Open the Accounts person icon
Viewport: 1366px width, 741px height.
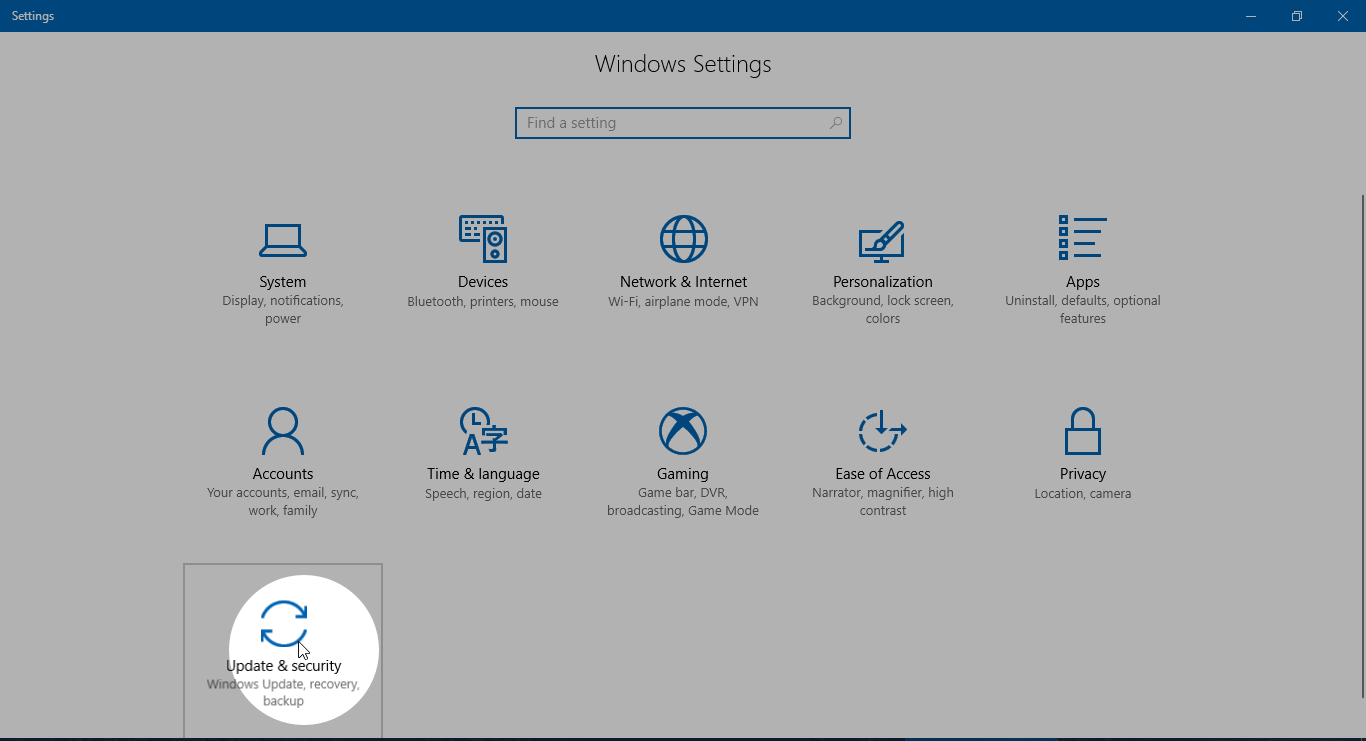tap(283, 431)
